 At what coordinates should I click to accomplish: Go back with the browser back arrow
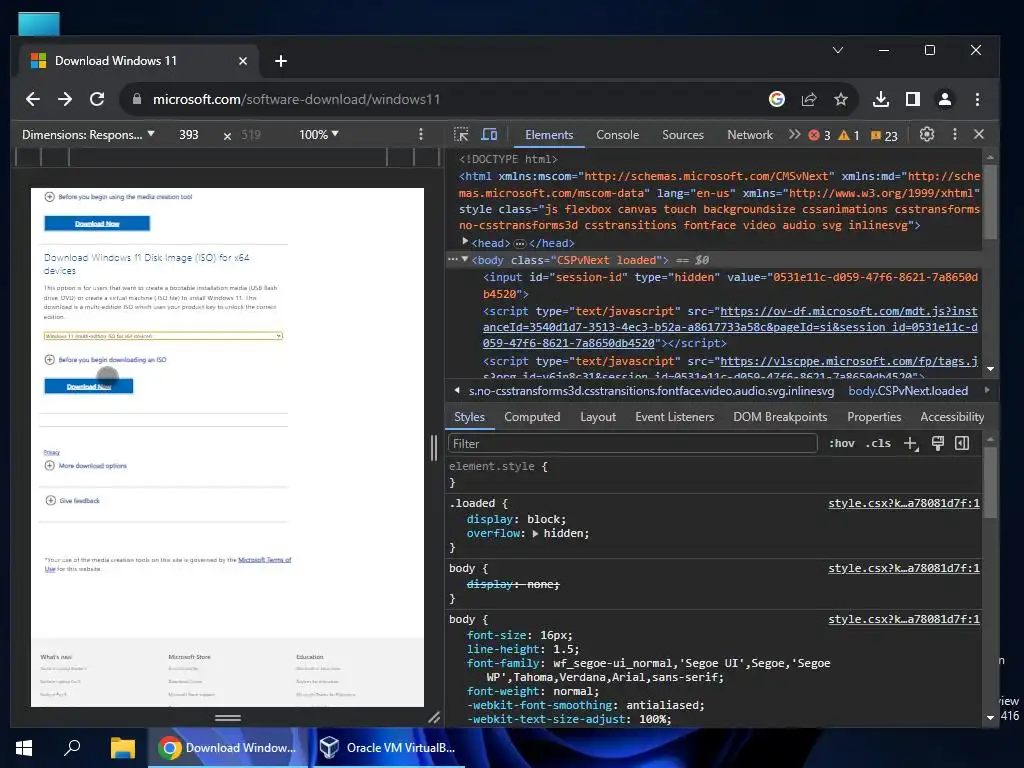(33, 99)
